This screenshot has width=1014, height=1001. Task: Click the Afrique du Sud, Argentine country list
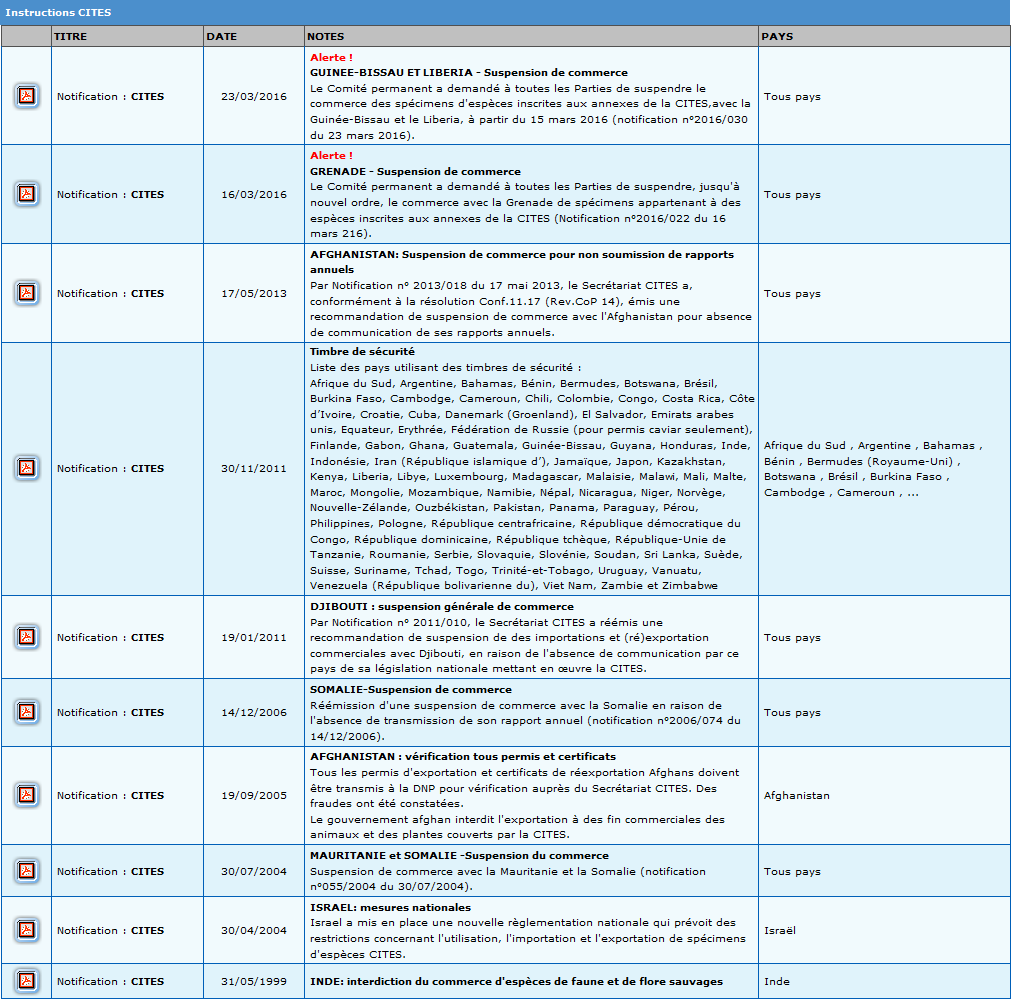point(873,469)
